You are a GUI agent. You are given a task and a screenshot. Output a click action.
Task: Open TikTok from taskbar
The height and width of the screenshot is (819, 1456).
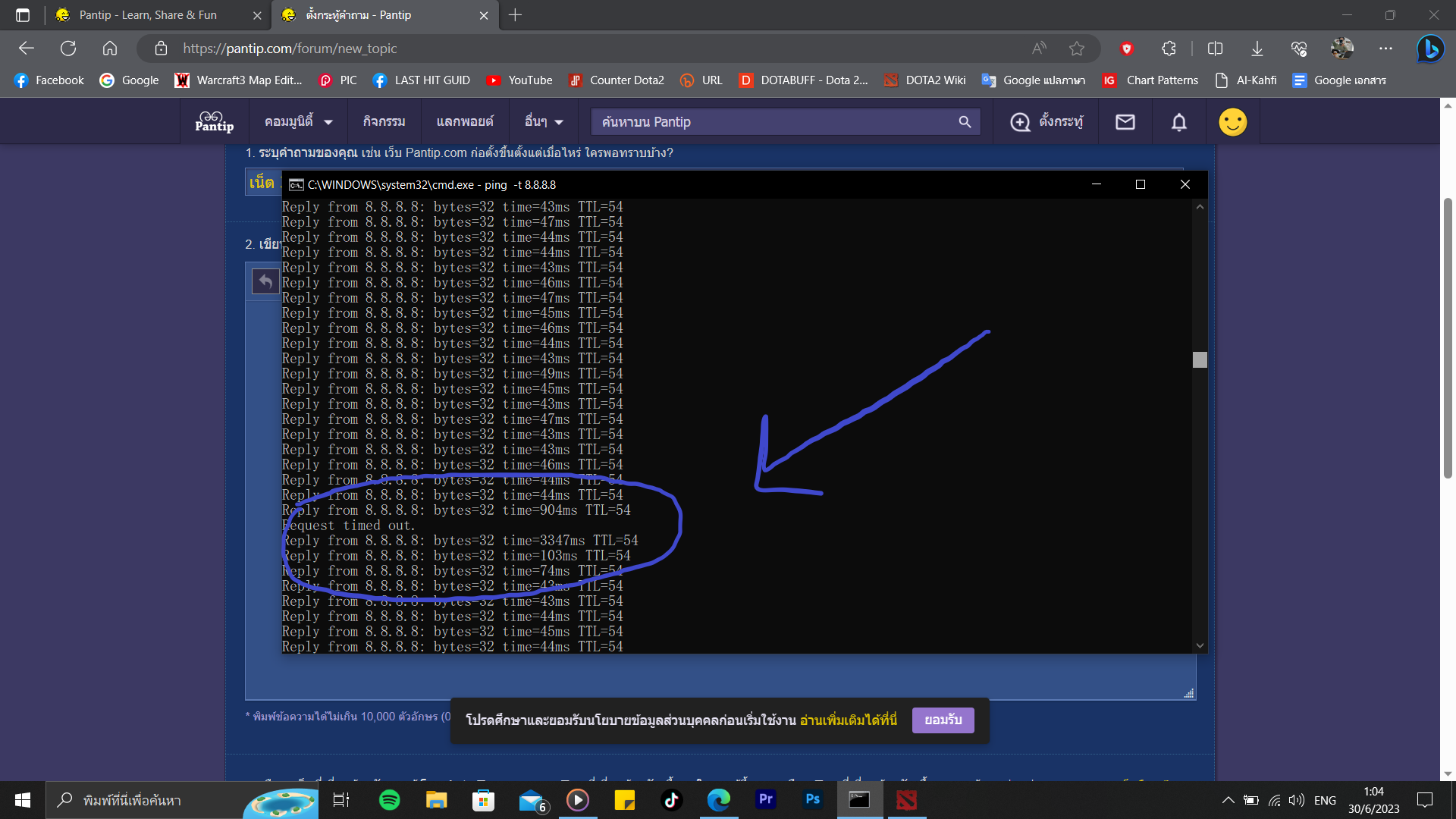point(672,800)
